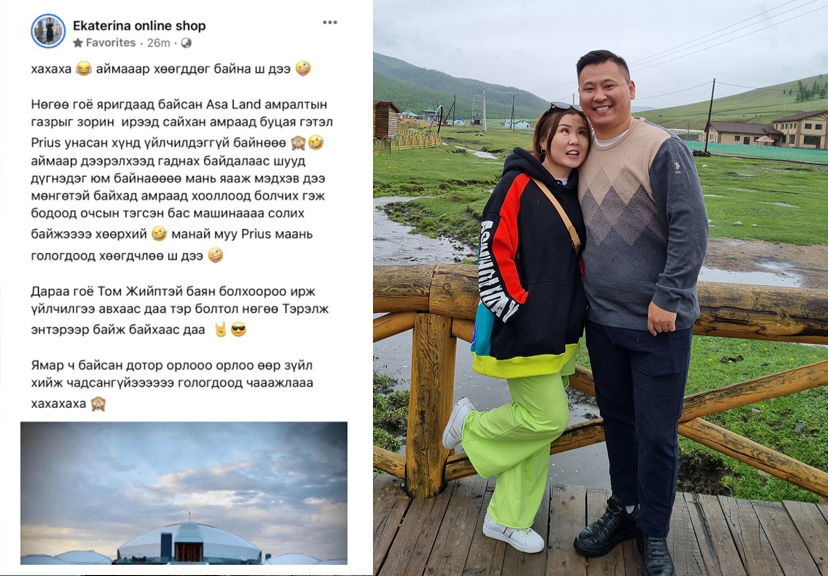Click the Favorites star icon
The width and height of the screenshot is (828, 576).
tap(78, 43)
